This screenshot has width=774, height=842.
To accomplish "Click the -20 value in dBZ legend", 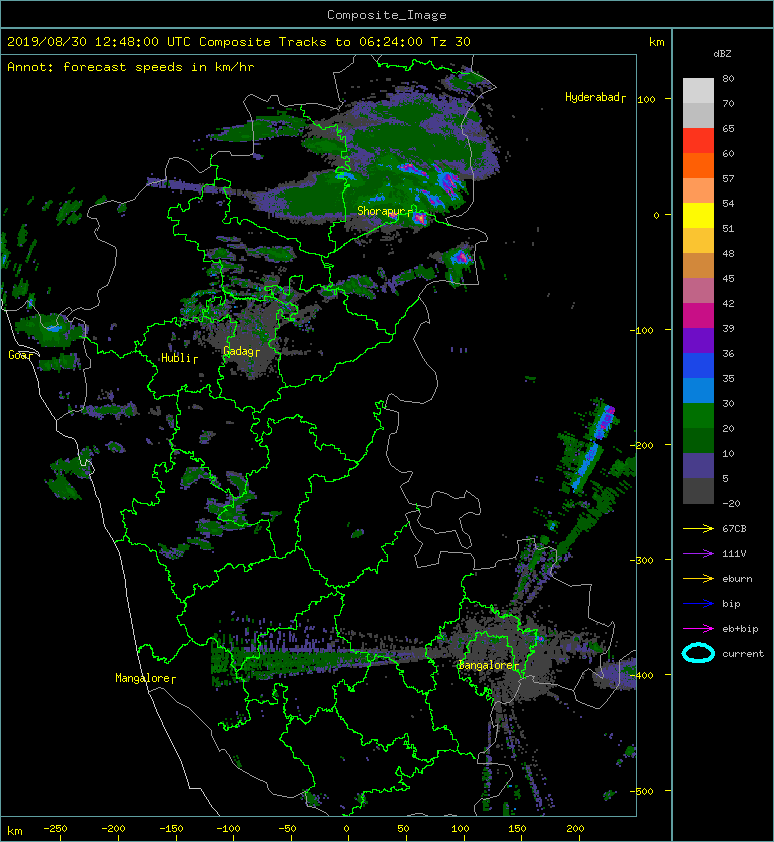I will pyautogui.click(x=731, y=503).
